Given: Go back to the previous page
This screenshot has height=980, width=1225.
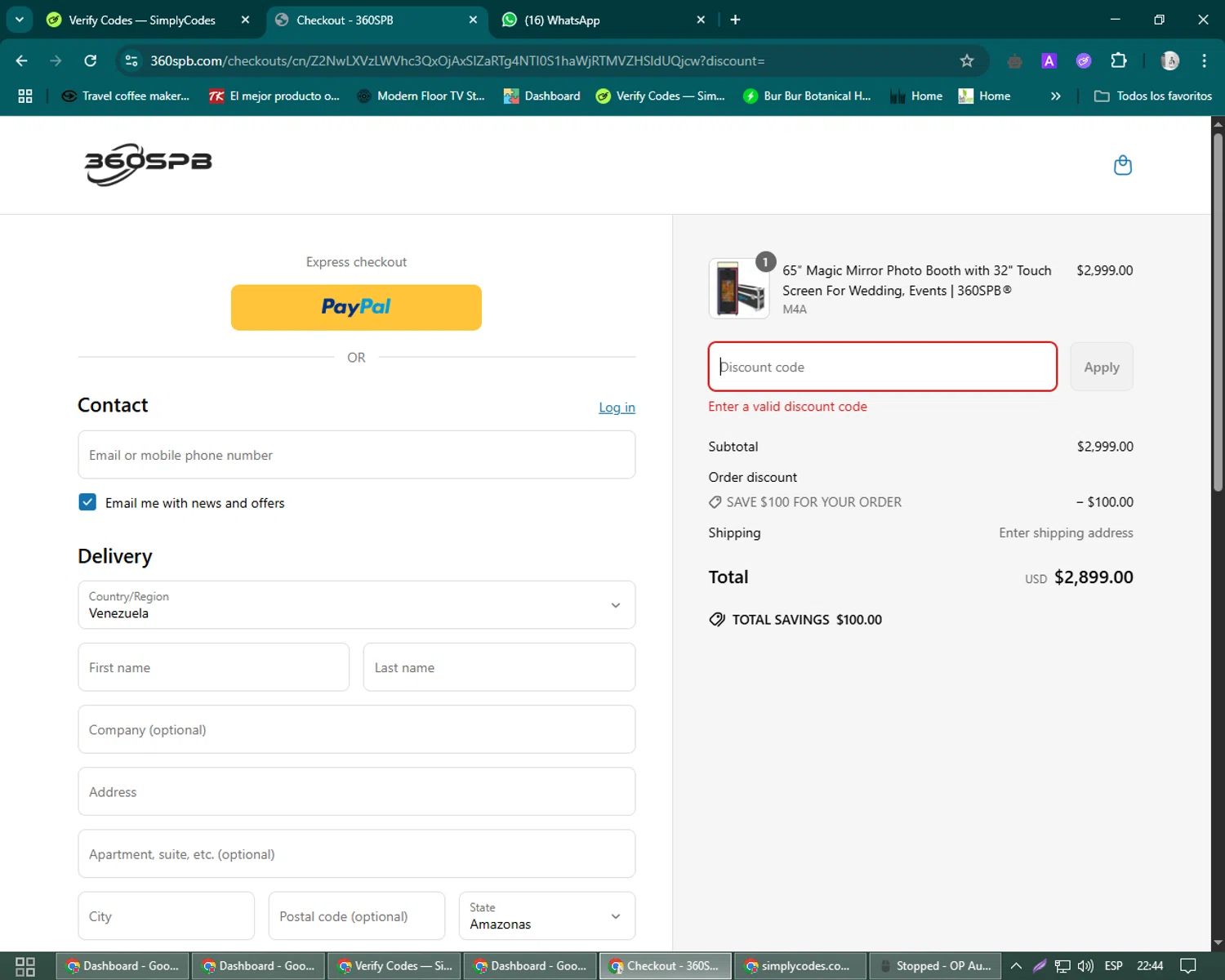Looking at the screenshot, I should point(22,60).
